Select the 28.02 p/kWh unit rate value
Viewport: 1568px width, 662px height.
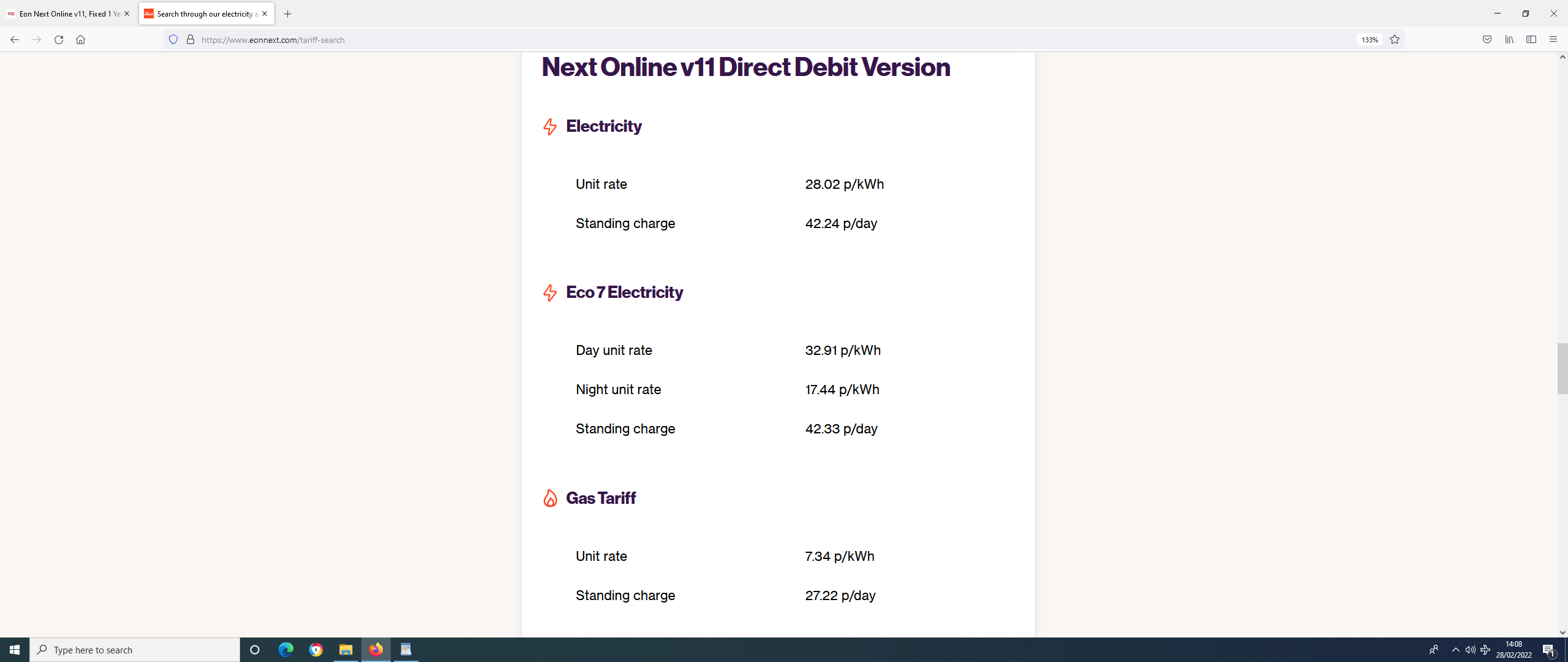[845, 185]
